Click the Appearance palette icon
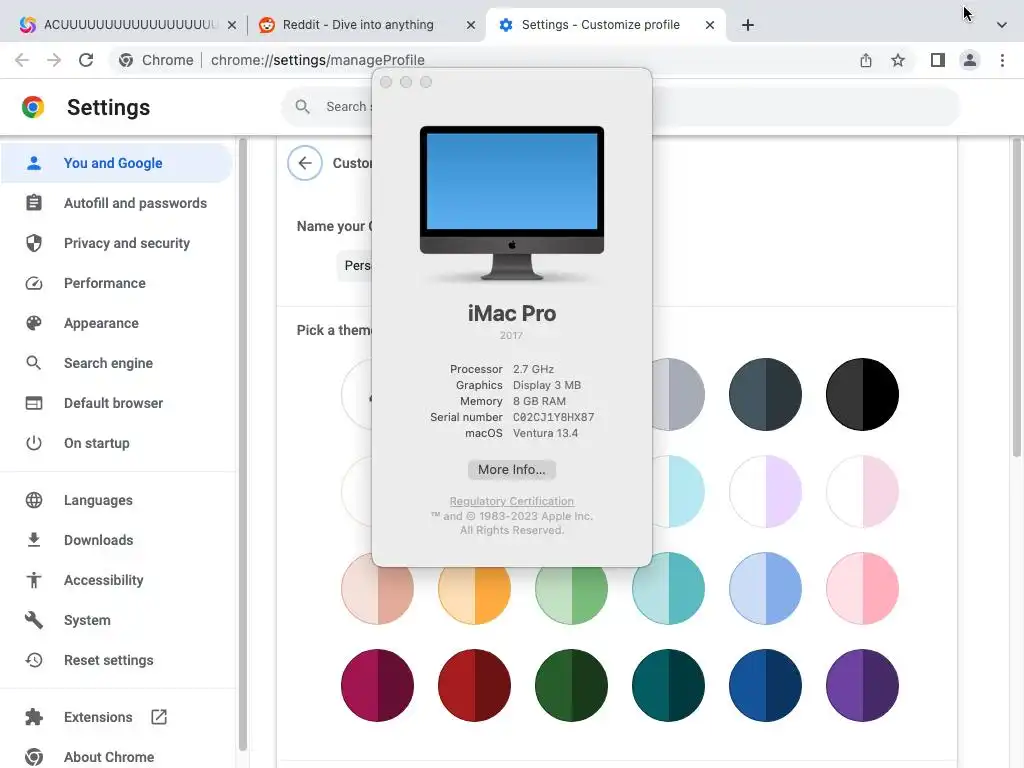 34,323
